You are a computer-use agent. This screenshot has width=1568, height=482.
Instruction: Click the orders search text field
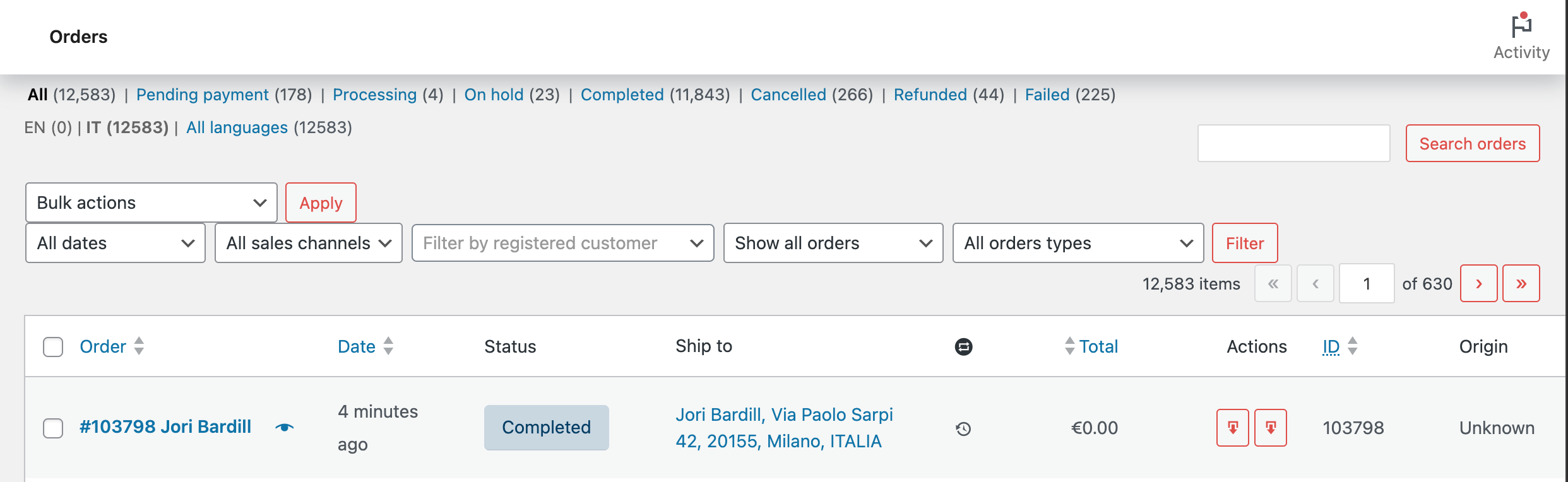tap(1294, 143)
